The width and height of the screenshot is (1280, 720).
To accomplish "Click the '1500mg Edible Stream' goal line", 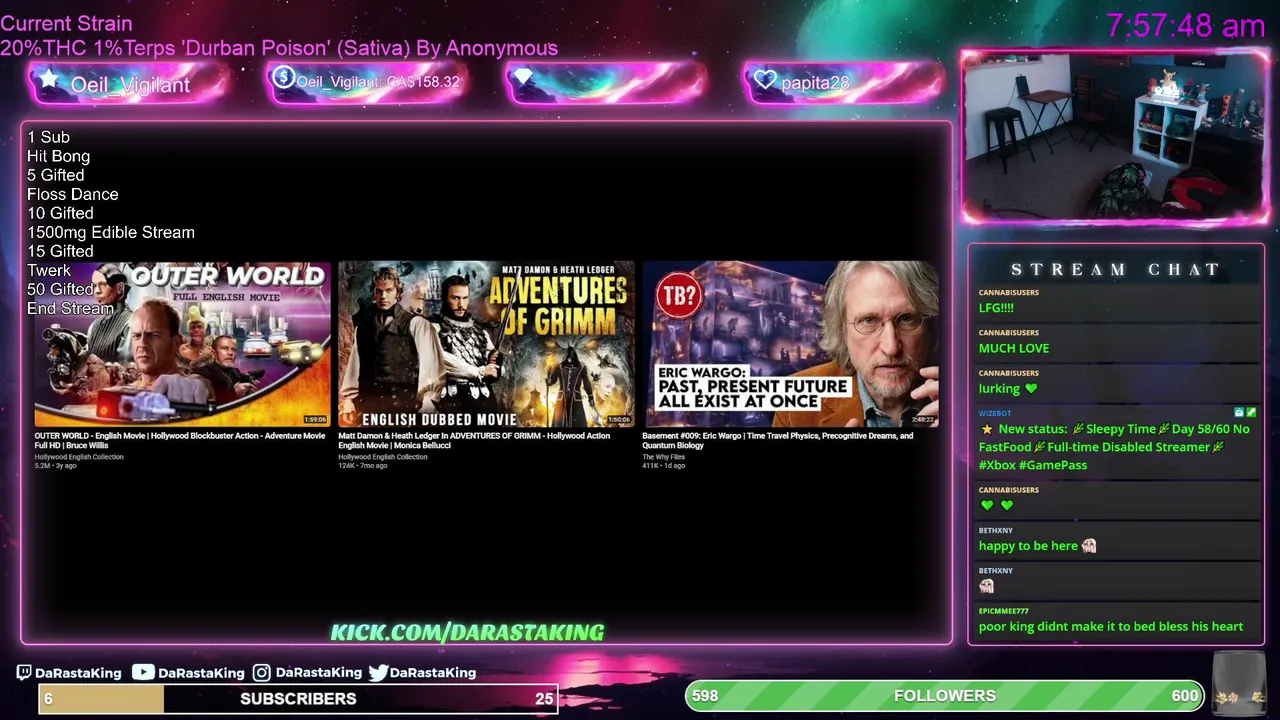I will pyautogui.click(x=111, y=232).
